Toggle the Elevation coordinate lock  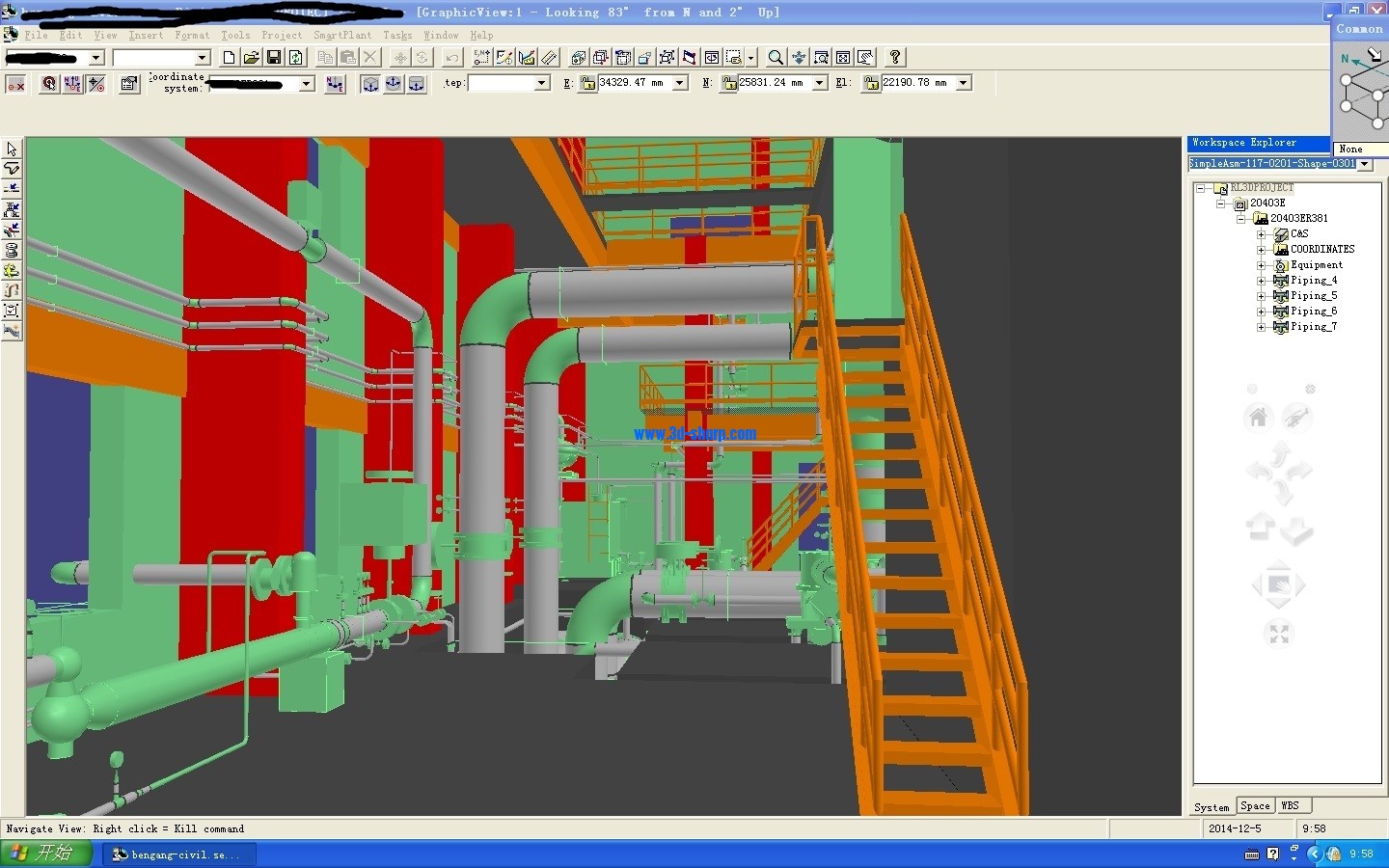[872, 84]
